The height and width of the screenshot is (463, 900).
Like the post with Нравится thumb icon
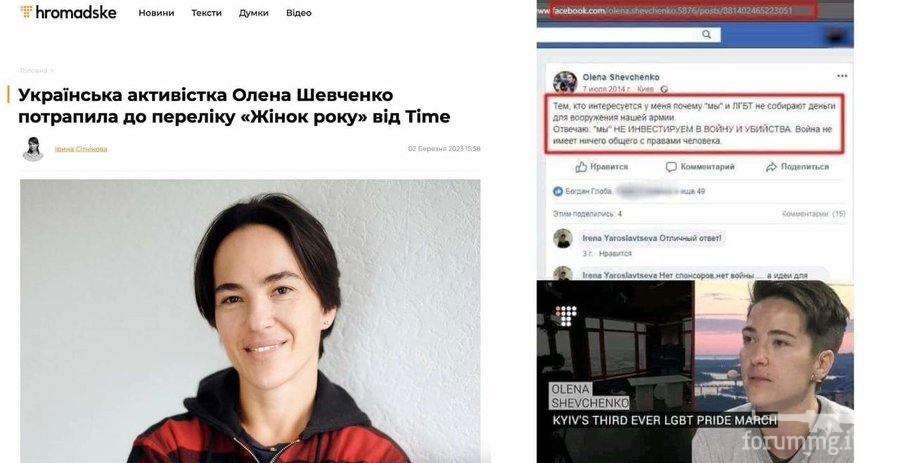point(602,167)
